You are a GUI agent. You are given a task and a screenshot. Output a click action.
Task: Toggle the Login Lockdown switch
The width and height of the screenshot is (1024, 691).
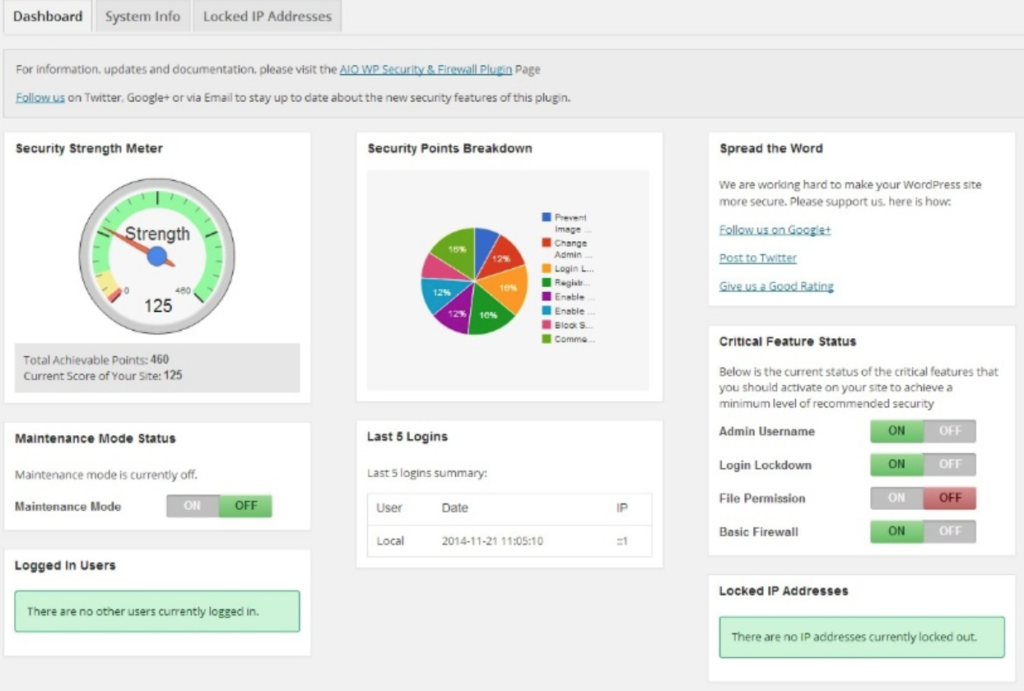(922, 464)
